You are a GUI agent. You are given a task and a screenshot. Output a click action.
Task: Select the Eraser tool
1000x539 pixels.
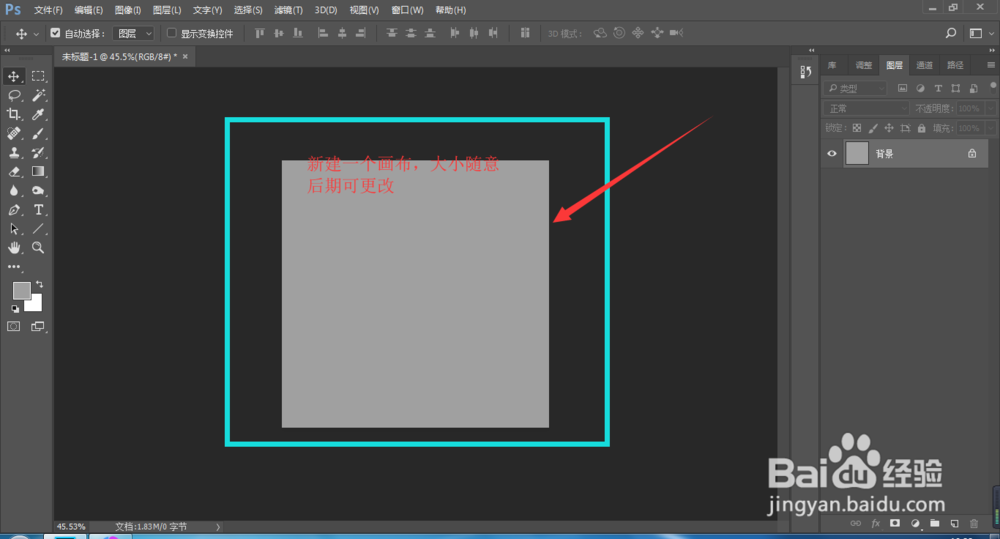coord(13,172)
